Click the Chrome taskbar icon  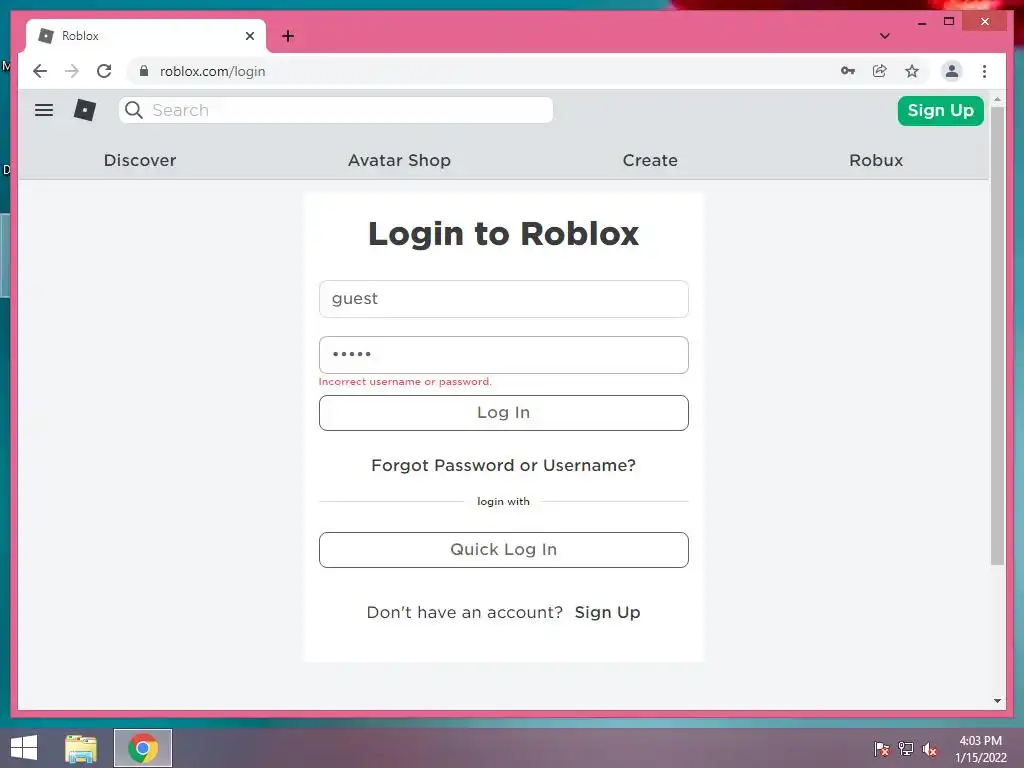pos(143,748)
